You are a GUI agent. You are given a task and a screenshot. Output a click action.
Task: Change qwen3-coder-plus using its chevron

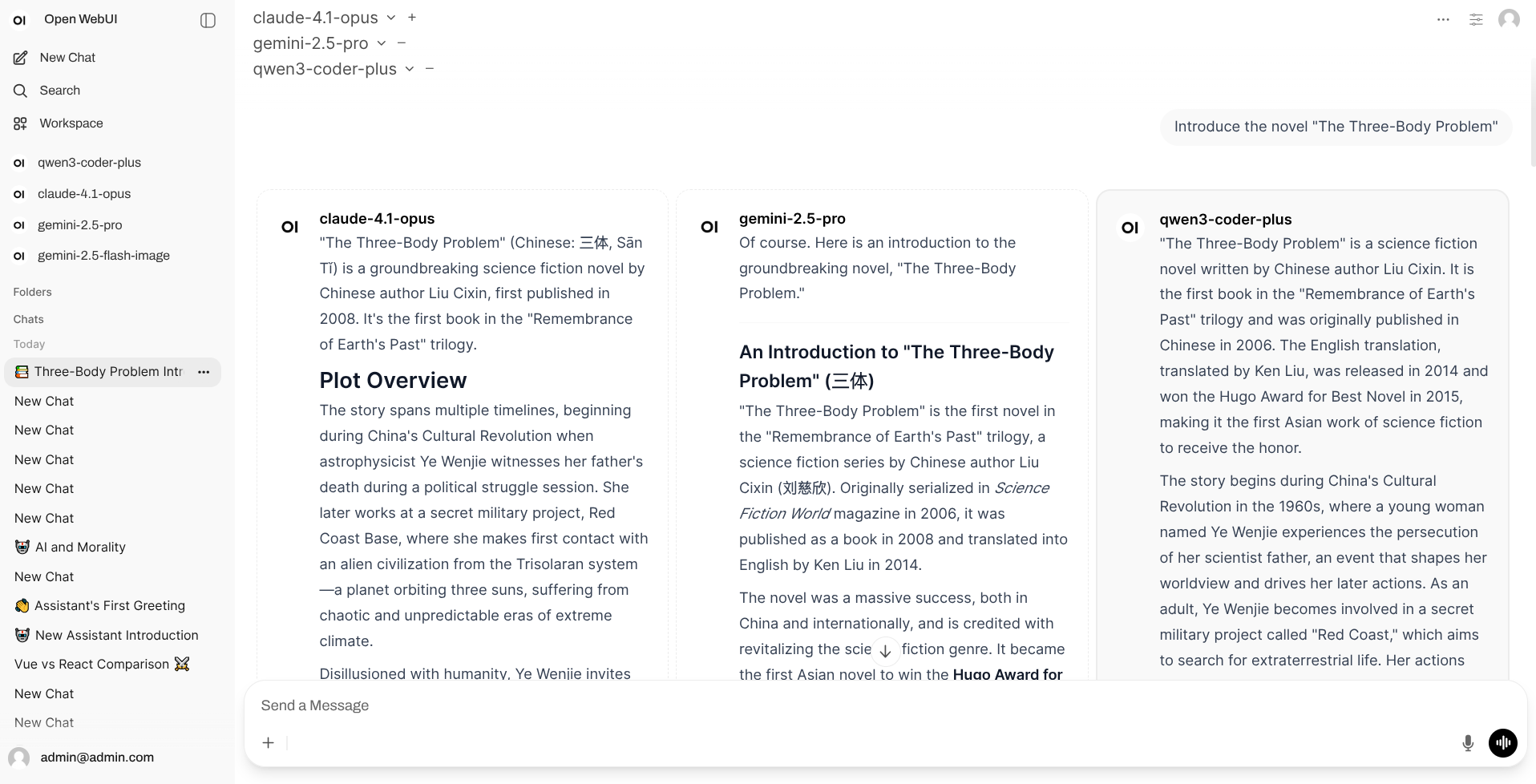coord(409,69)
